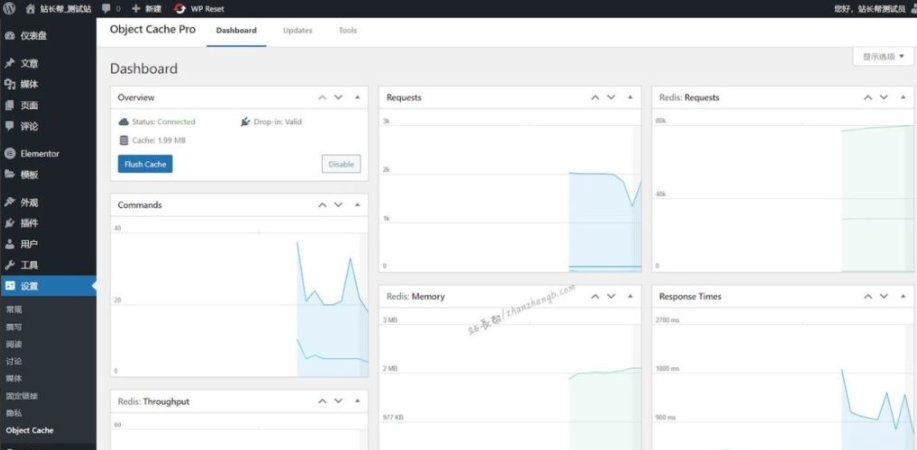
Task: Collapse the Overview panel toggle
Action: click(x=357, y=98)
